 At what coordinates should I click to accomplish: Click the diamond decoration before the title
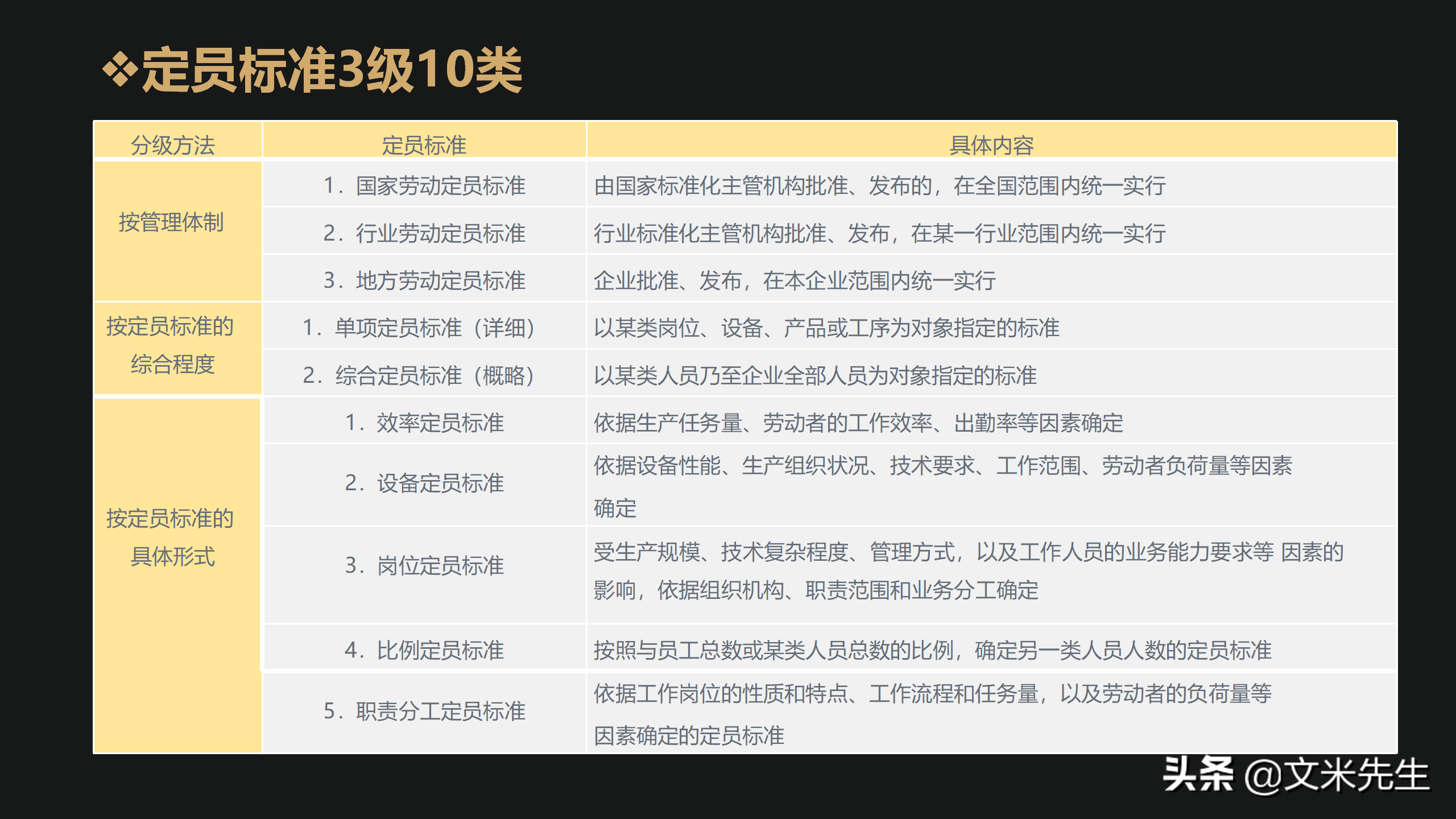pyautogui.click(x=121, y=68)
